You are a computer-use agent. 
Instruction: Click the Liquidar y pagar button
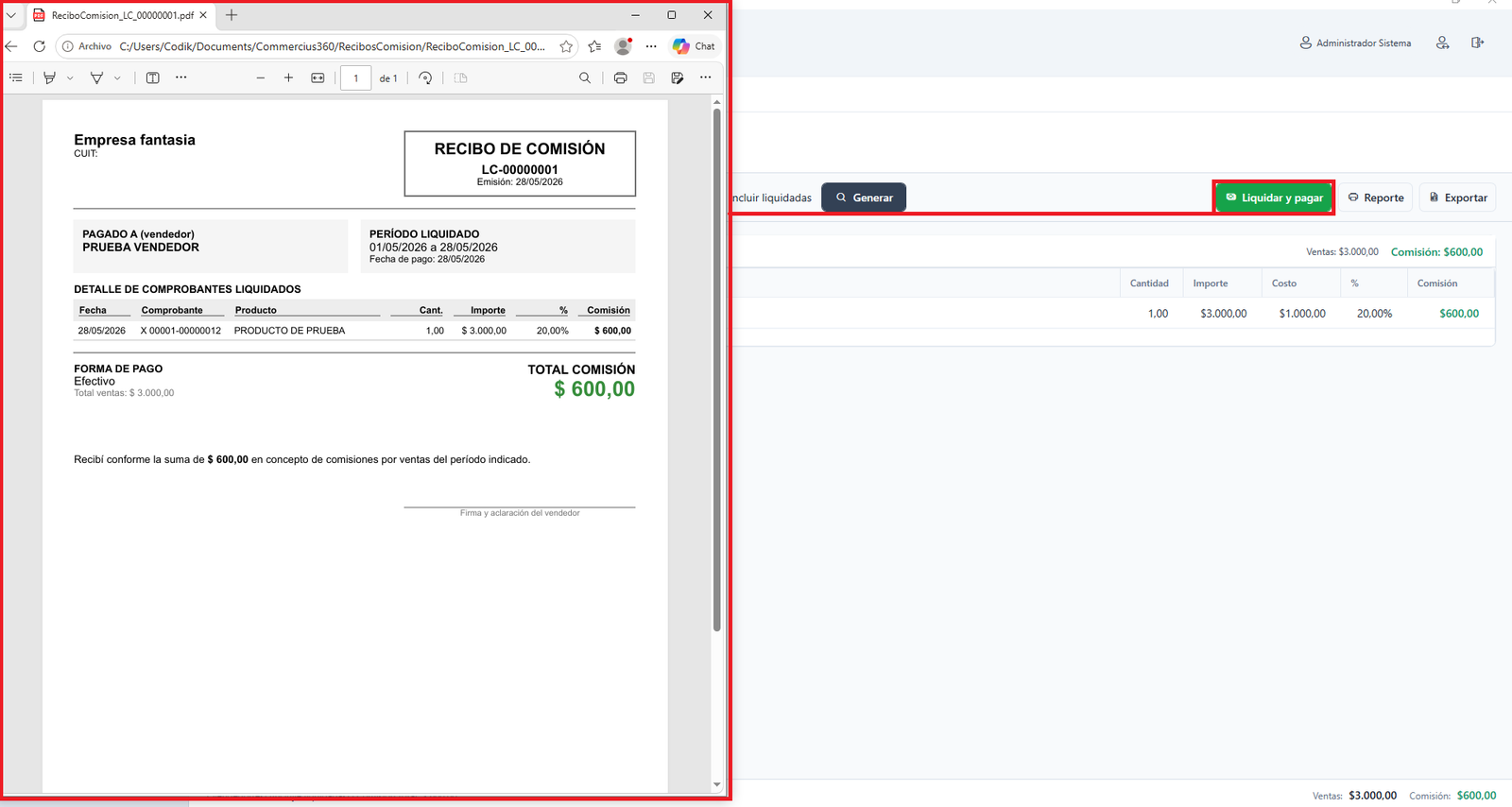(1274, 197)
